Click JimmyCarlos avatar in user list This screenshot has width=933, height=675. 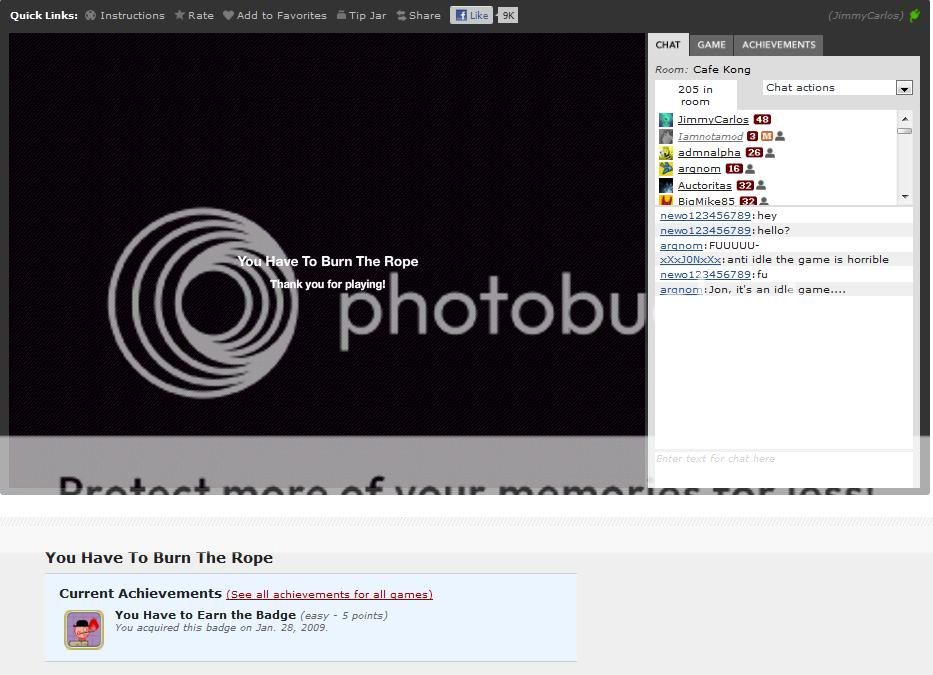pos(666,120)
